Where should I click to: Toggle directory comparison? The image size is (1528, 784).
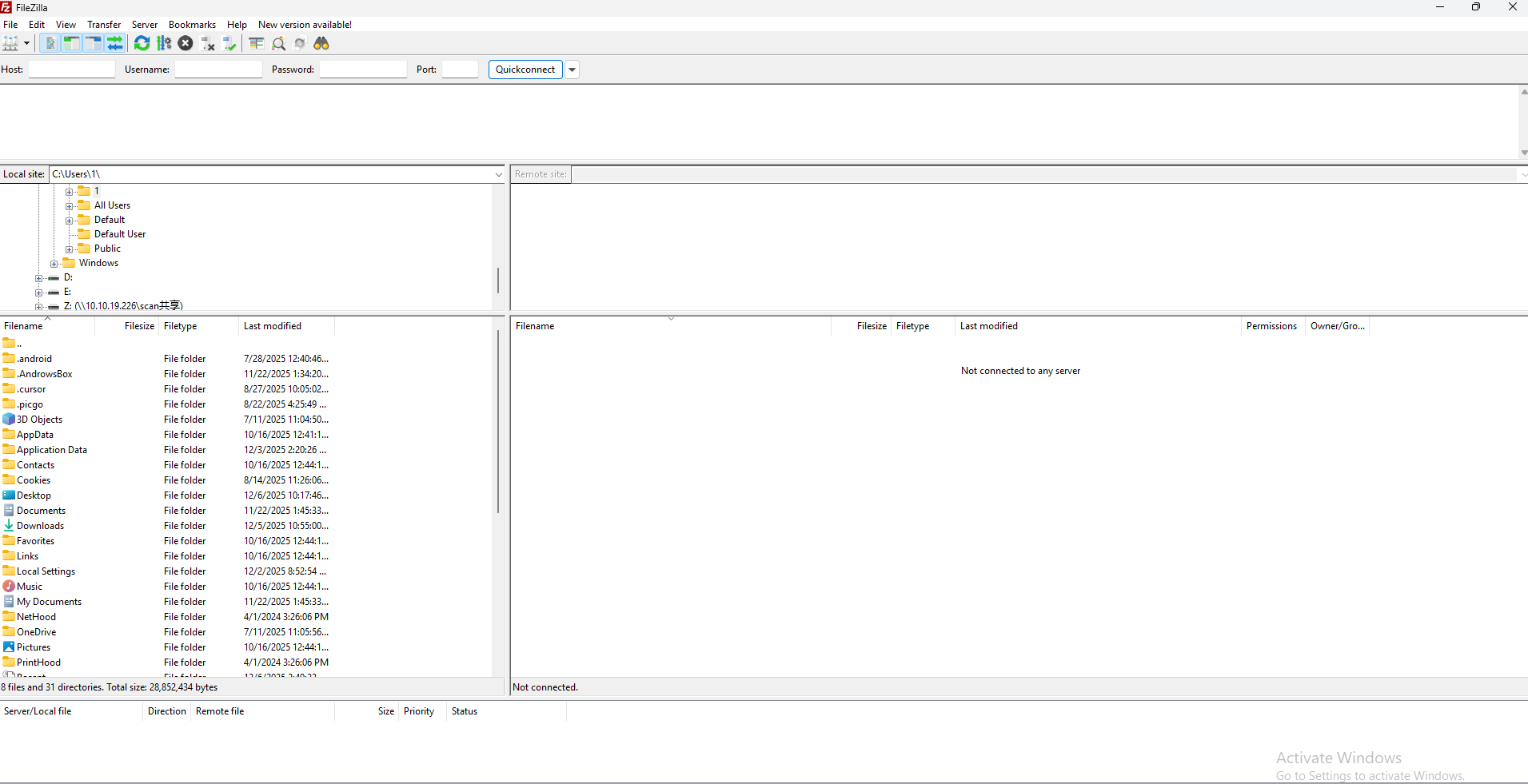pos(278,43)
